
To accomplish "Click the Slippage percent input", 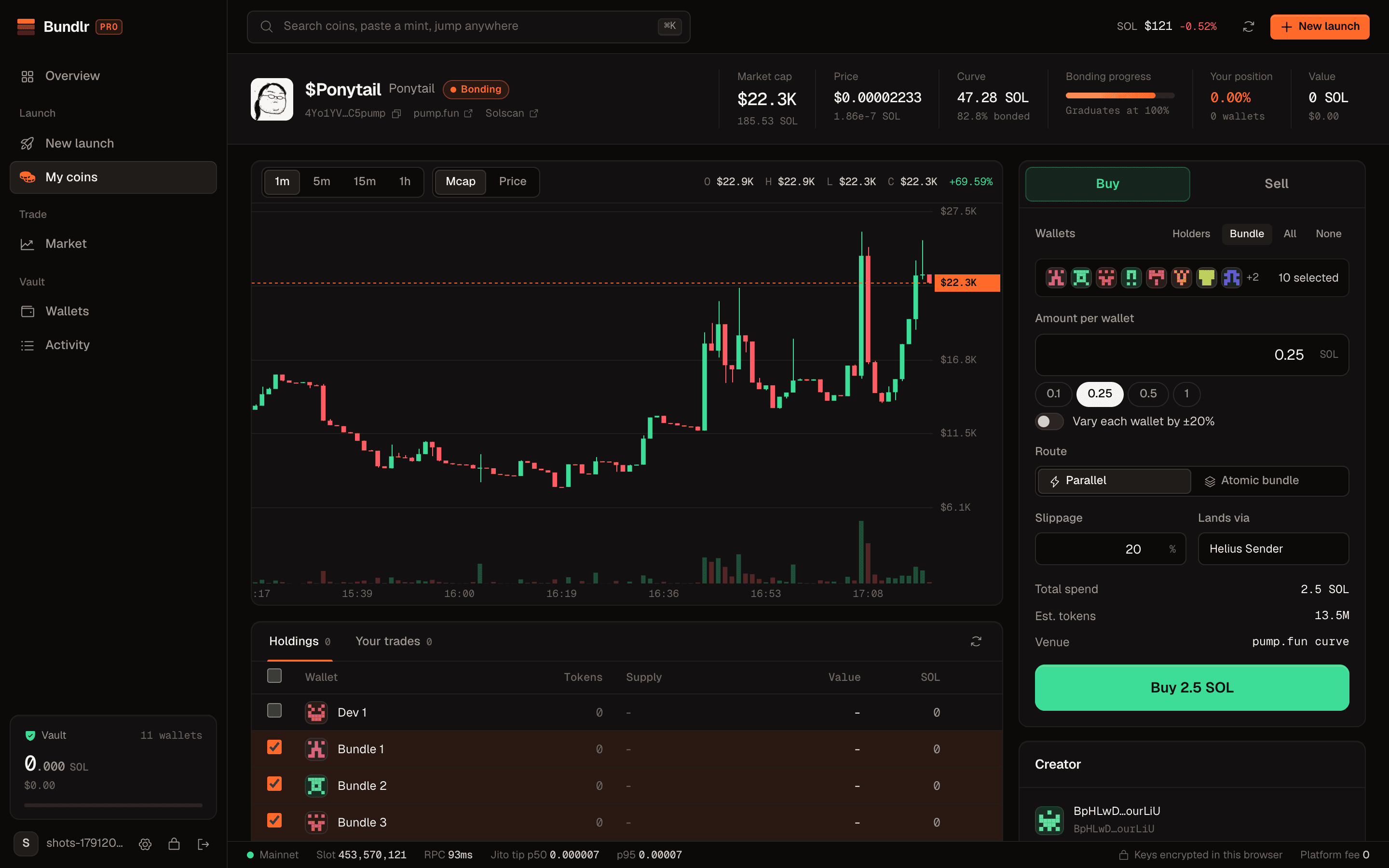I will coord(1110,549).
